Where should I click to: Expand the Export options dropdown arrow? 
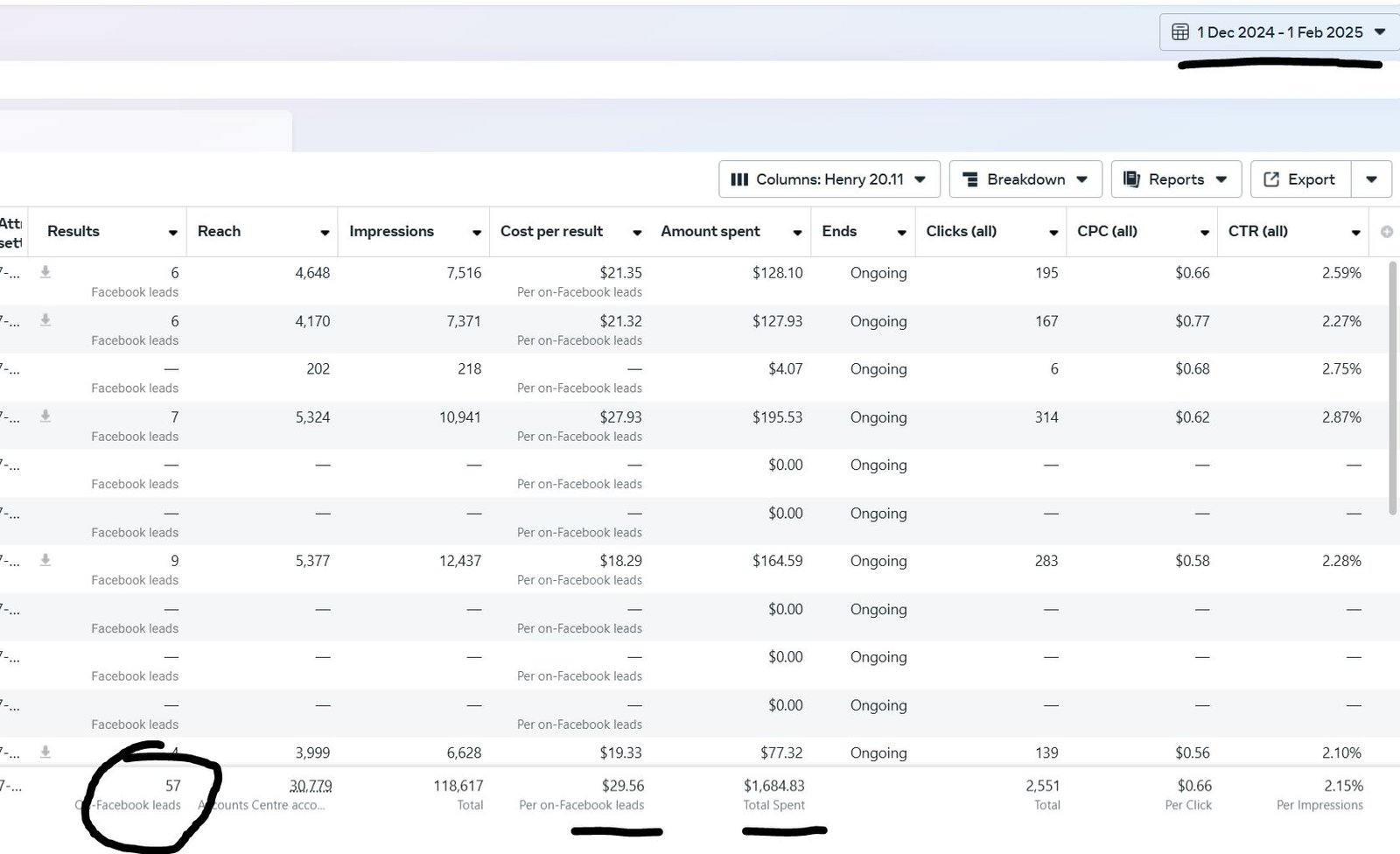coord(1371,179)
